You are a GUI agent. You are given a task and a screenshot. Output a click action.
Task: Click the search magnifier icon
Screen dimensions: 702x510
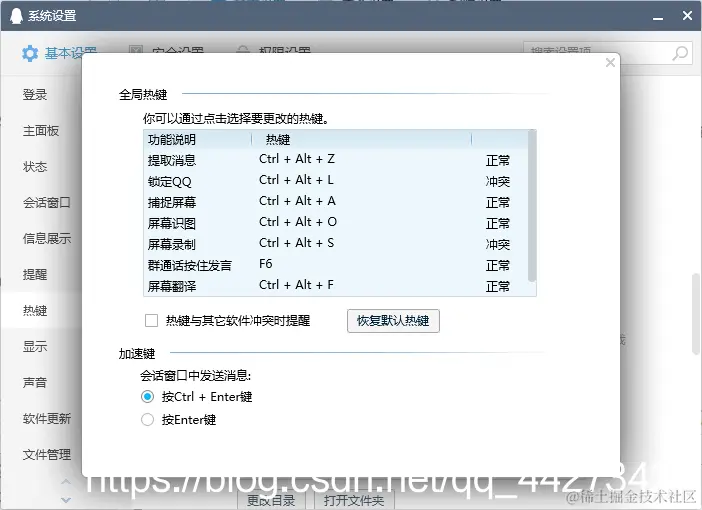pyautogui.click(x=680, y=53)
